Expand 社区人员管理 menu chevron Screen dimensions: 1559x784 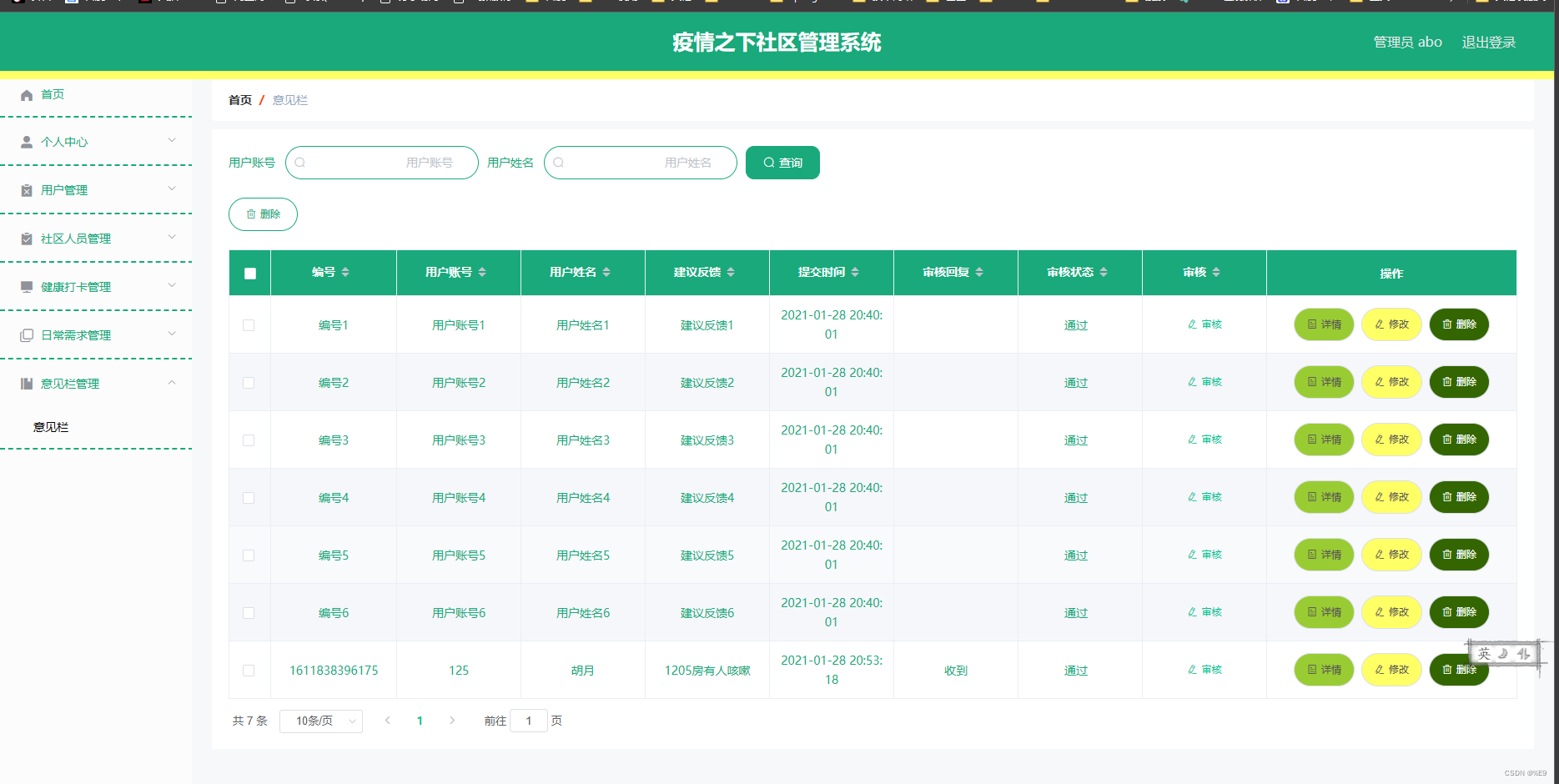click(x=172, y=237)
